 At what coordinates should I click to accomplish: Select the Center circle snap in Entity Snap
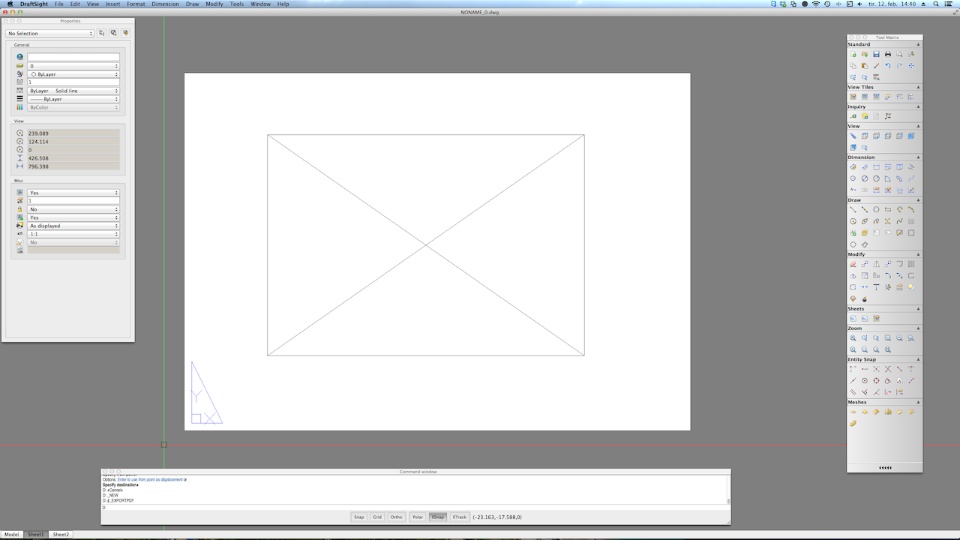pyautogui.click(x=864, y=381)
